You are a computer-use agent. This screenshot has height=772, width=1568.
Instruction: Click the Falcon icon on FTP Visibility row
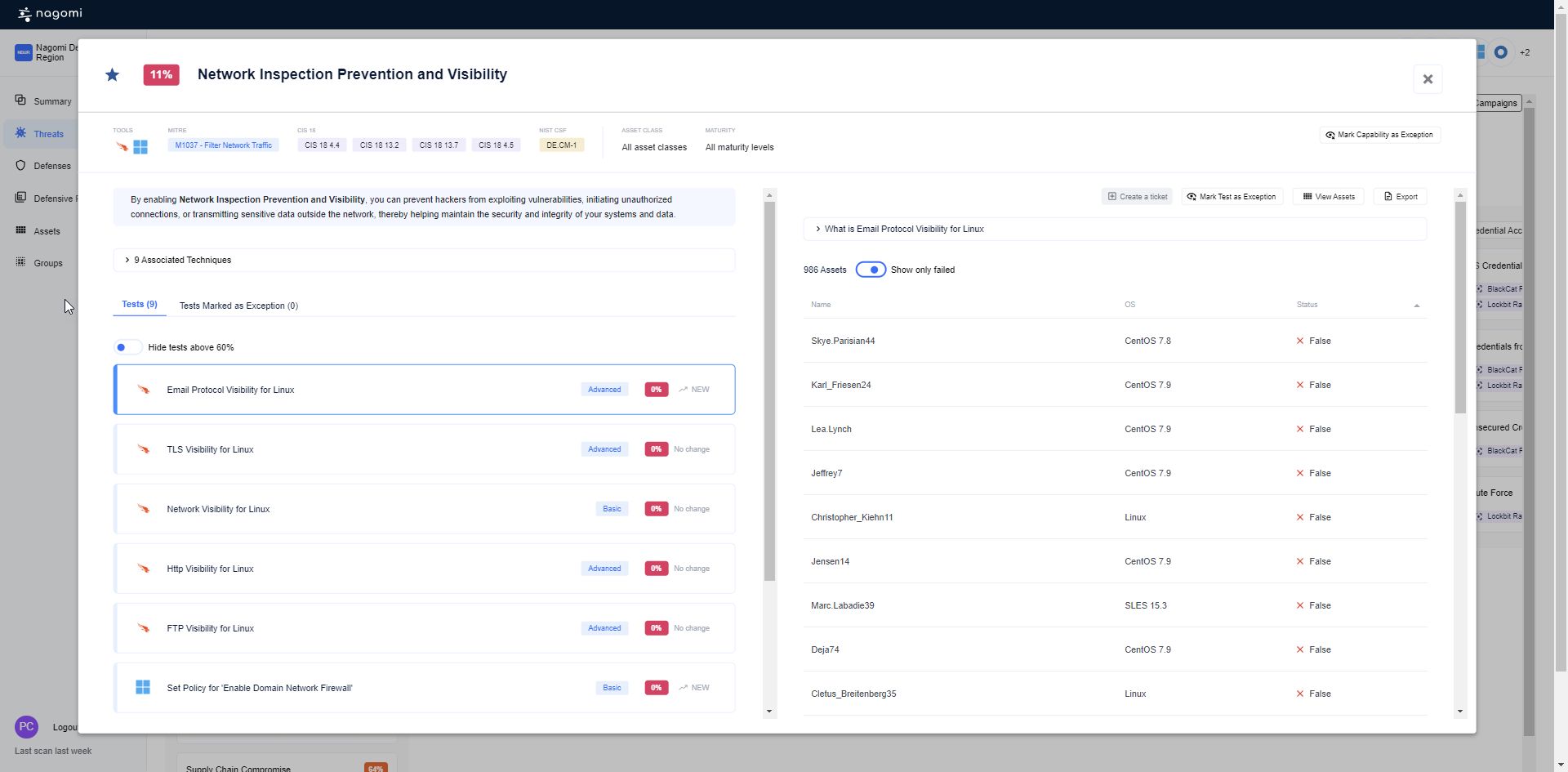[143, 628]
